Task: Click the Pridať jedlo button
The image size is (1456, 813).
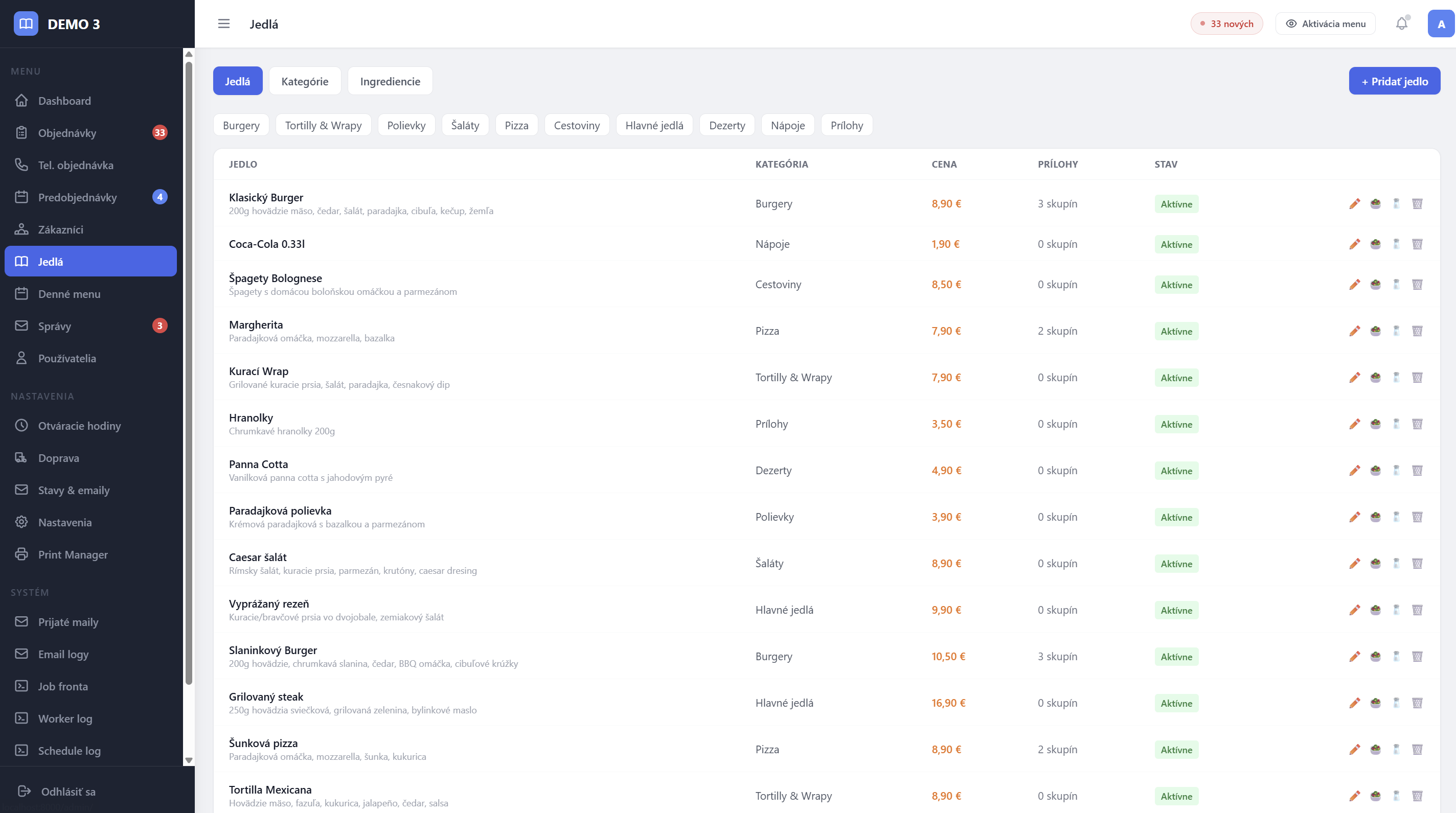Action: coord(1394,81)
